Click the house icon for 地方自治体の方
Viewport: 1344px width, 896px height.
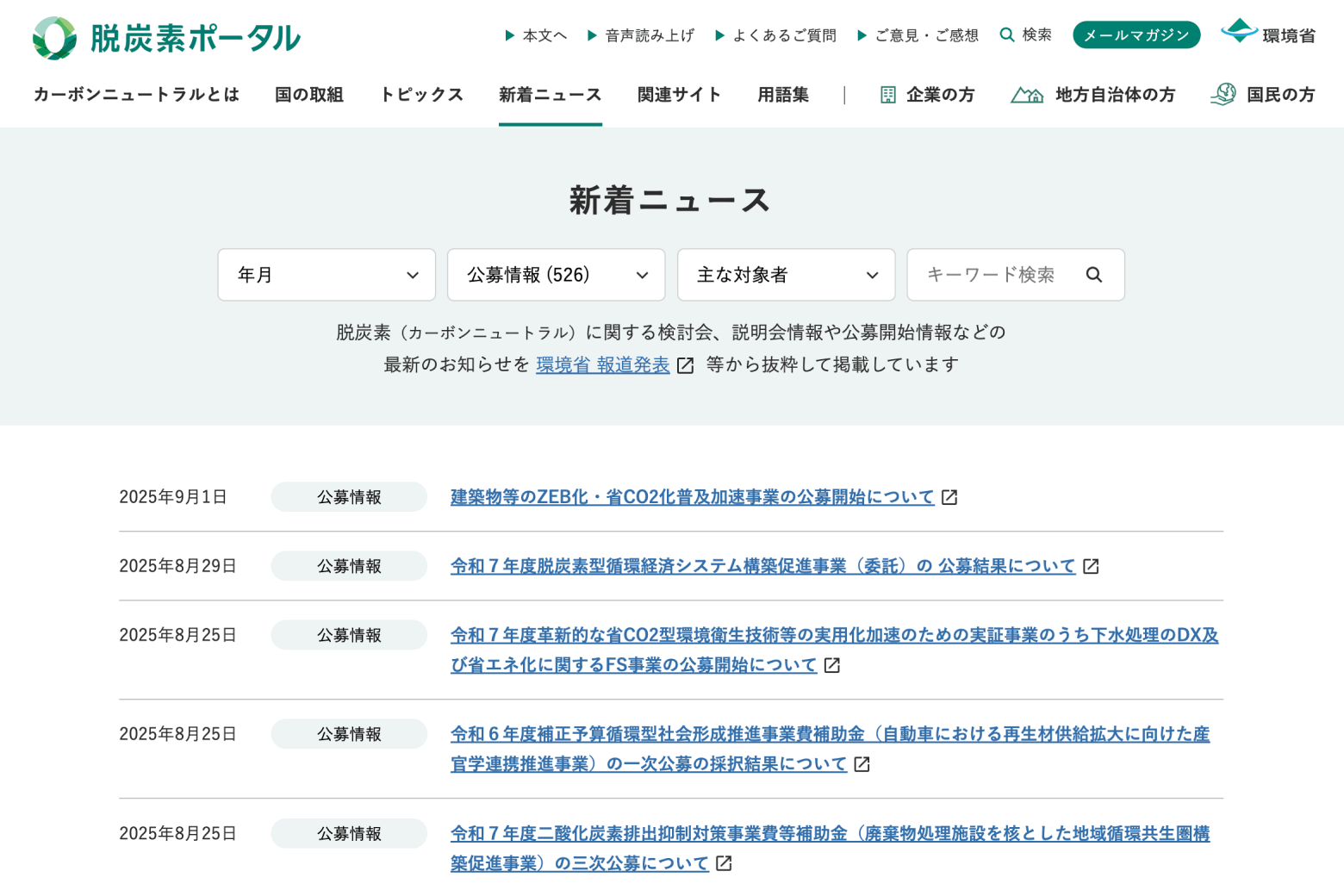(x=1026, y=95)
